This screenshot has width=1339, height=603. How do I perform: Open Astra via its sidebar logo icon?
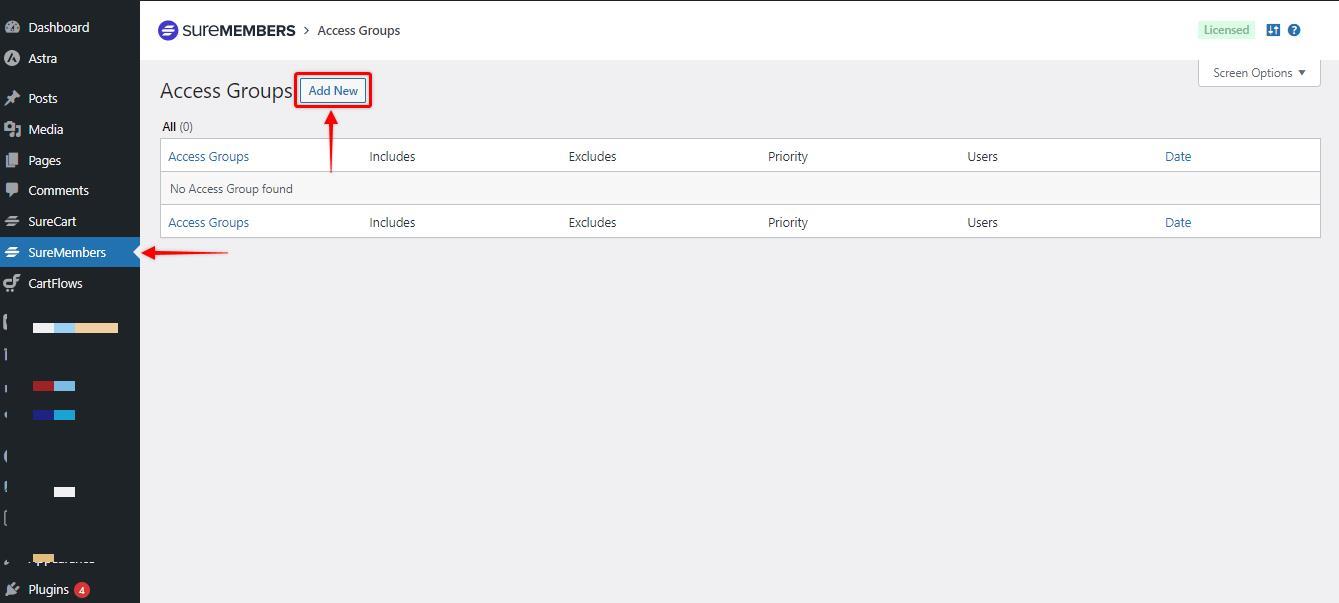click(12, 58)
